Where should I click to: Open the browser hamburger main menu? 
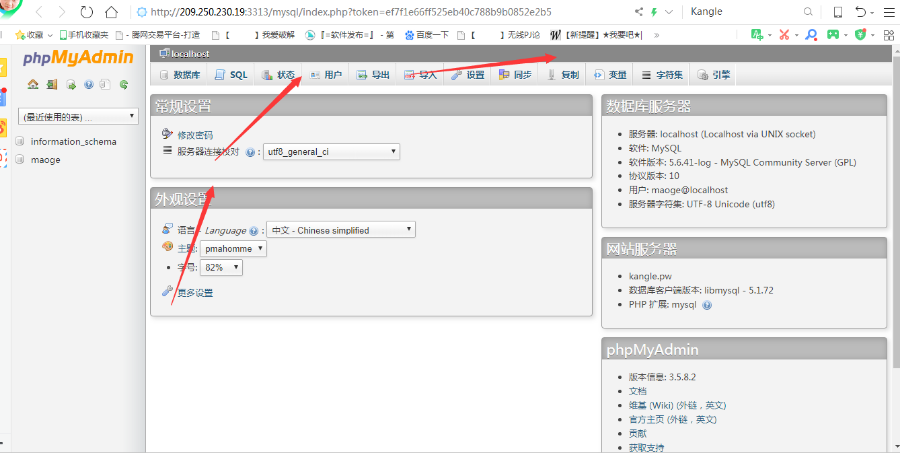(888, 11)
